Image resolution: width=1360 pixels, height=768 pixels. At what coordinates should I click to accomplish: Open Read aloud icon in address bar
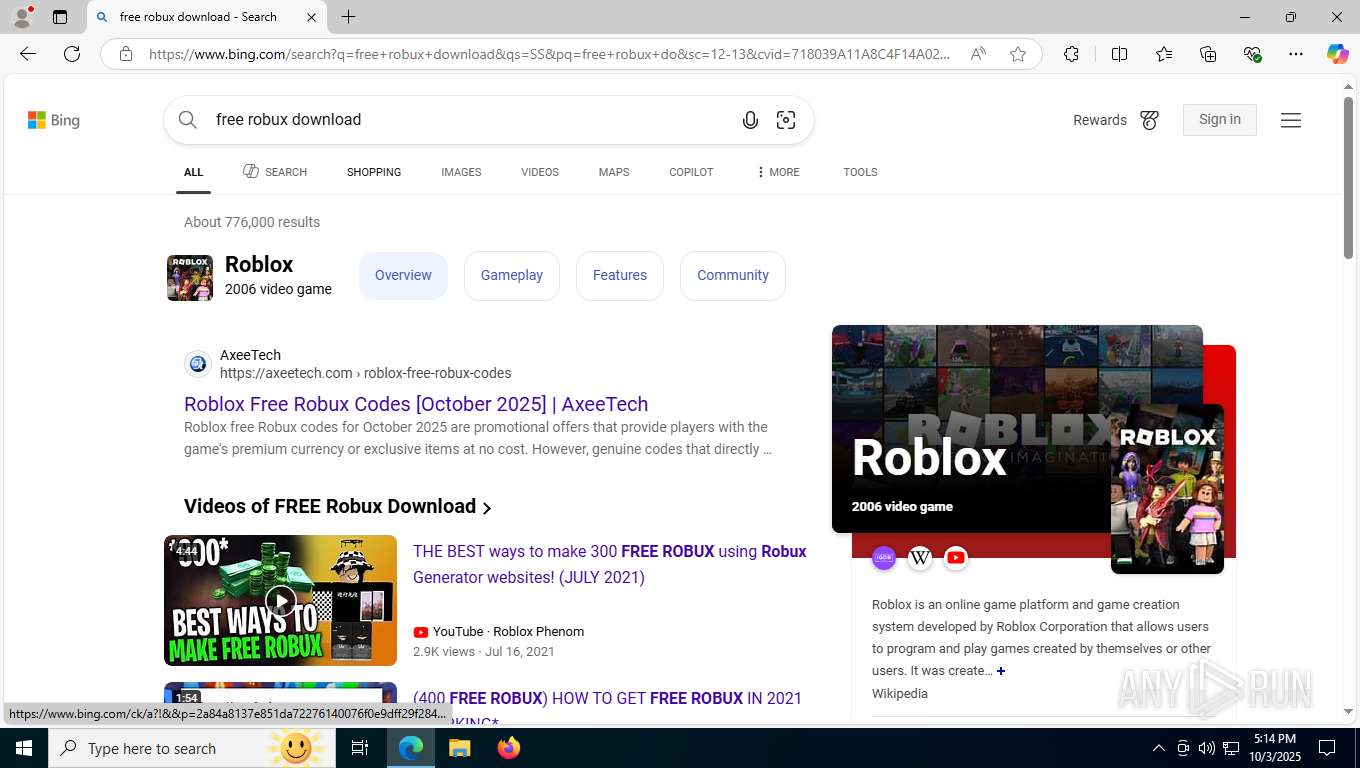tap(978, 54)
